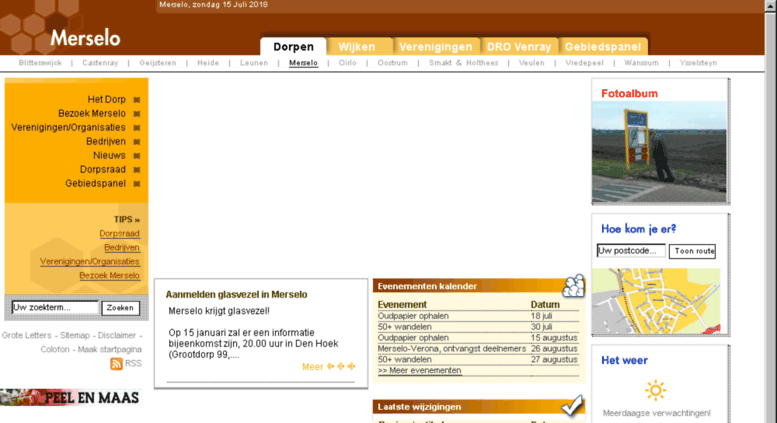Click the vertical page scrollbar
The width and height of the screenshot is (777, 423).
coord(771,212)
